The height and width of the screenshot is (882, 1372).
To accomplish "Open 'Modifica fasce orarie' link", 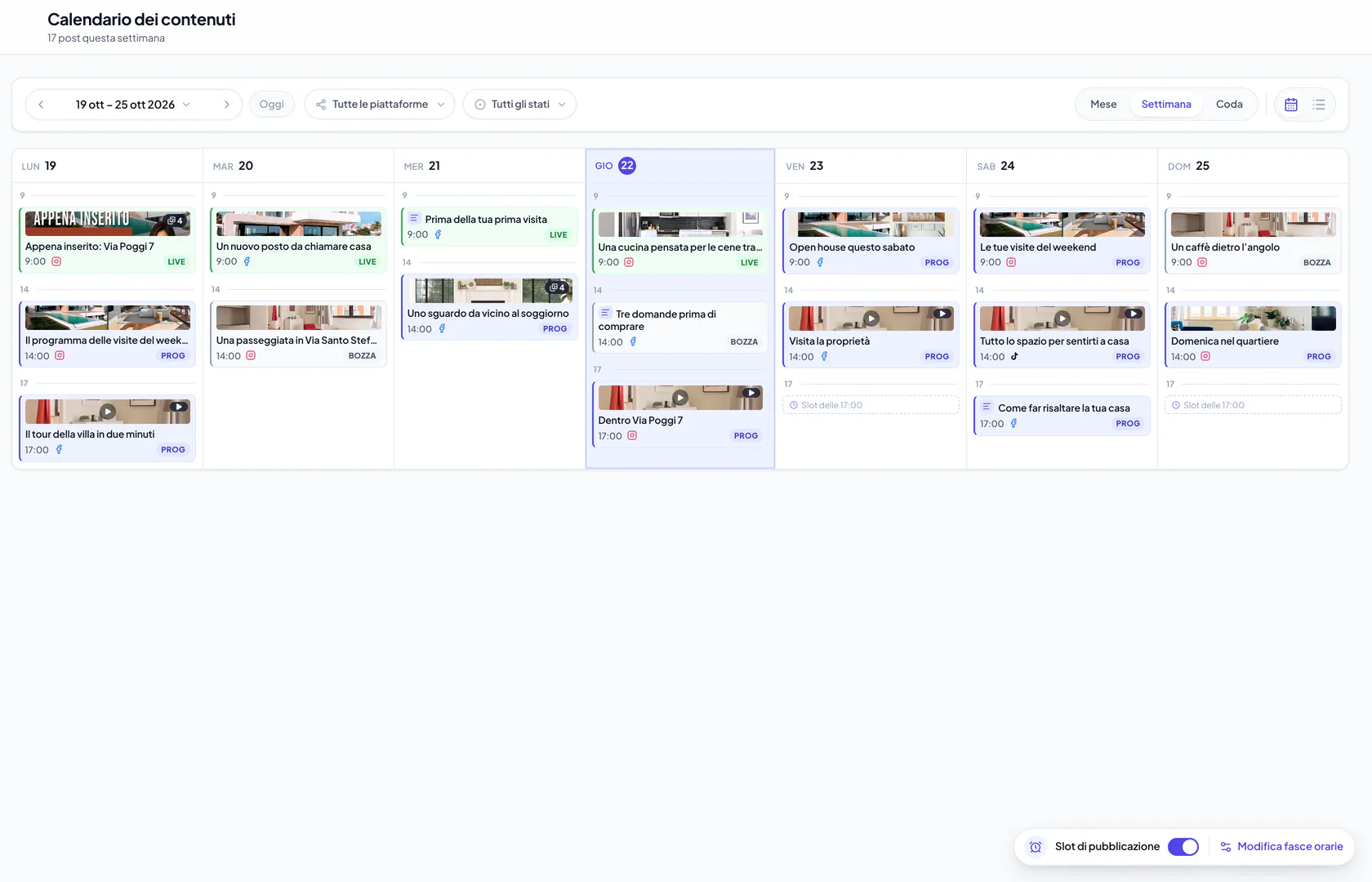I will pyautogui.click(x=1281, y=847).
